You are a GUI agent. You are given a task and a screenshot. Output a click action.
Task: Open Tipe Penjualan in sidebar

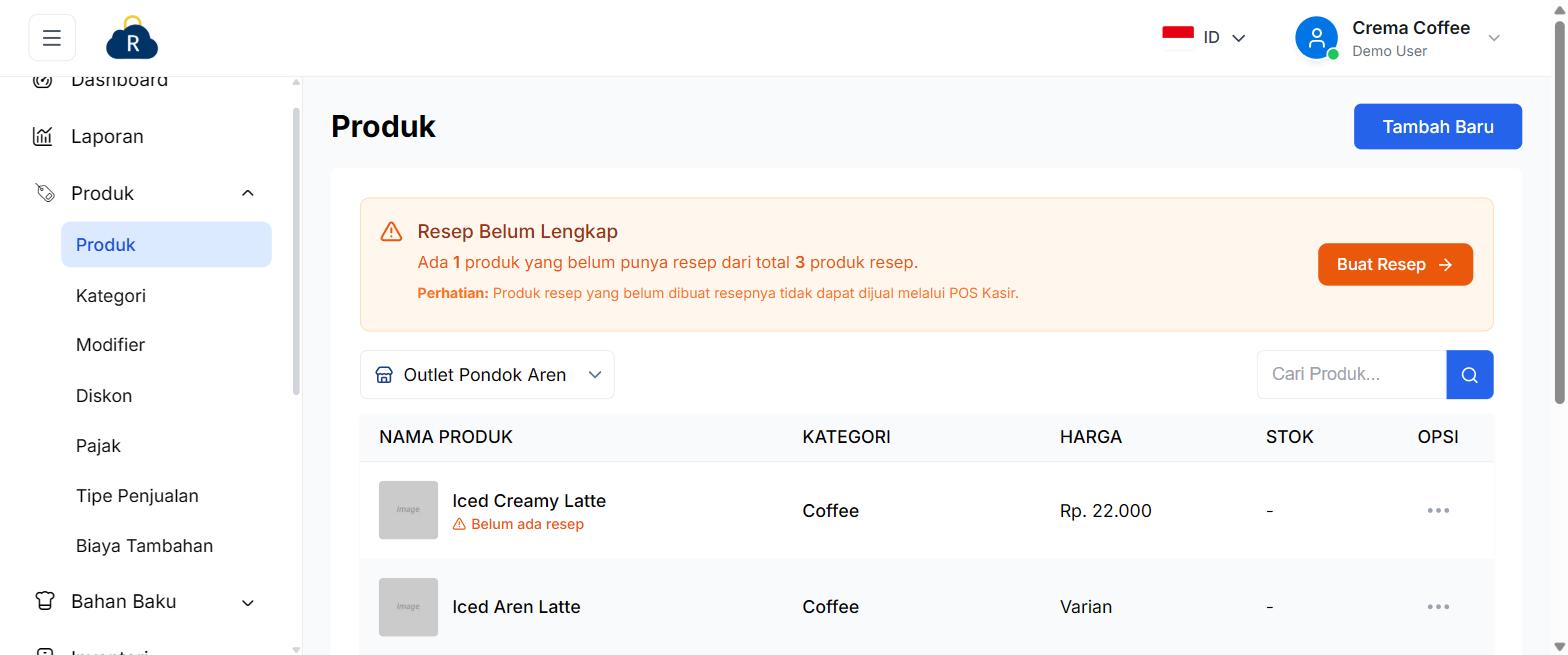137,496
